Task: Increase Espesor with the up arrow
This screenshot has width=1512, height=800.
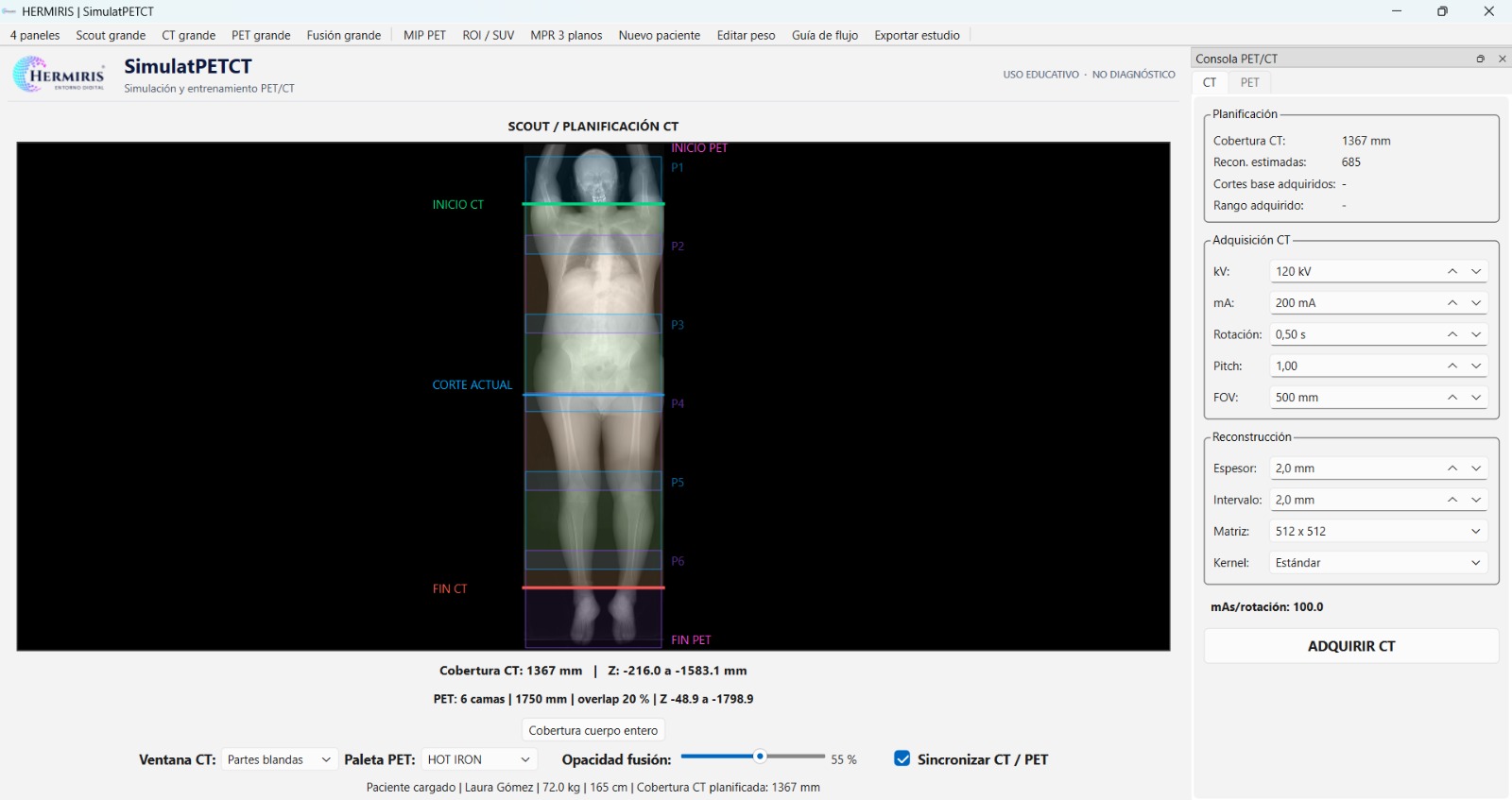Action: click(x=1452, y=468)
